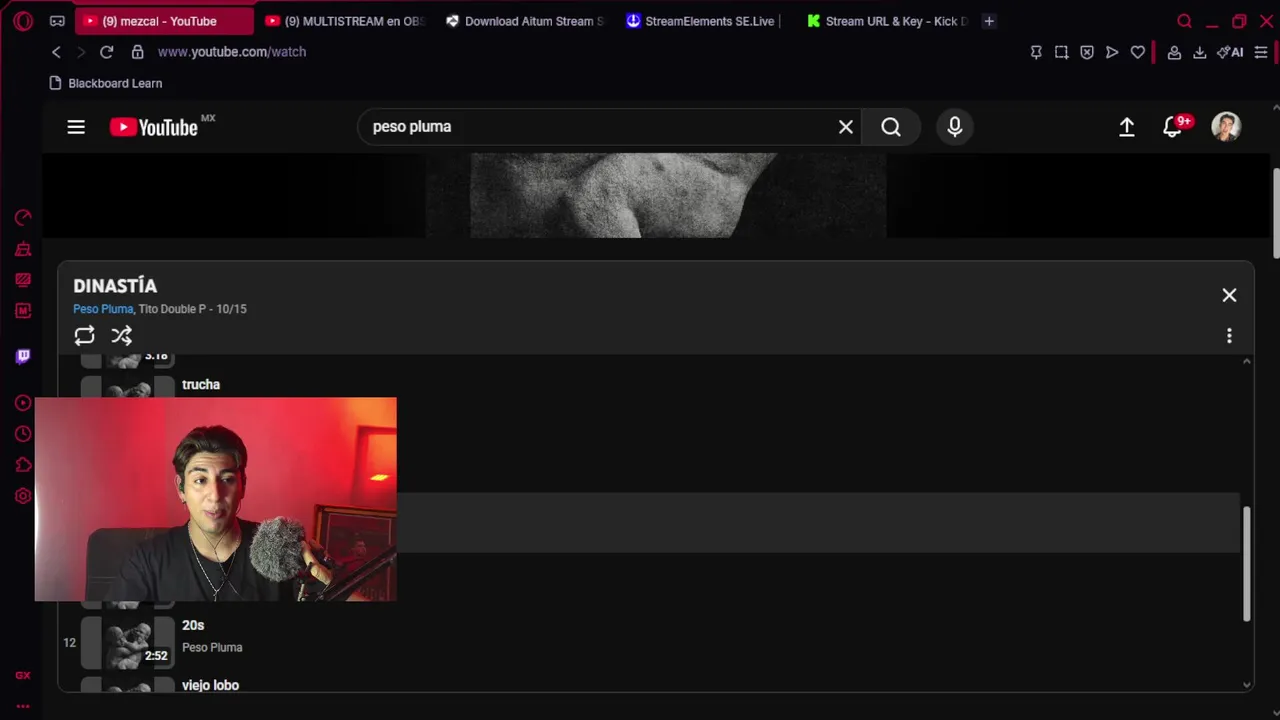The height and width of the screenshot is (720, 1280).
Task: Open the Easy Setup sliders icon
Action: pyautogui.click(x=1261, y=52)
